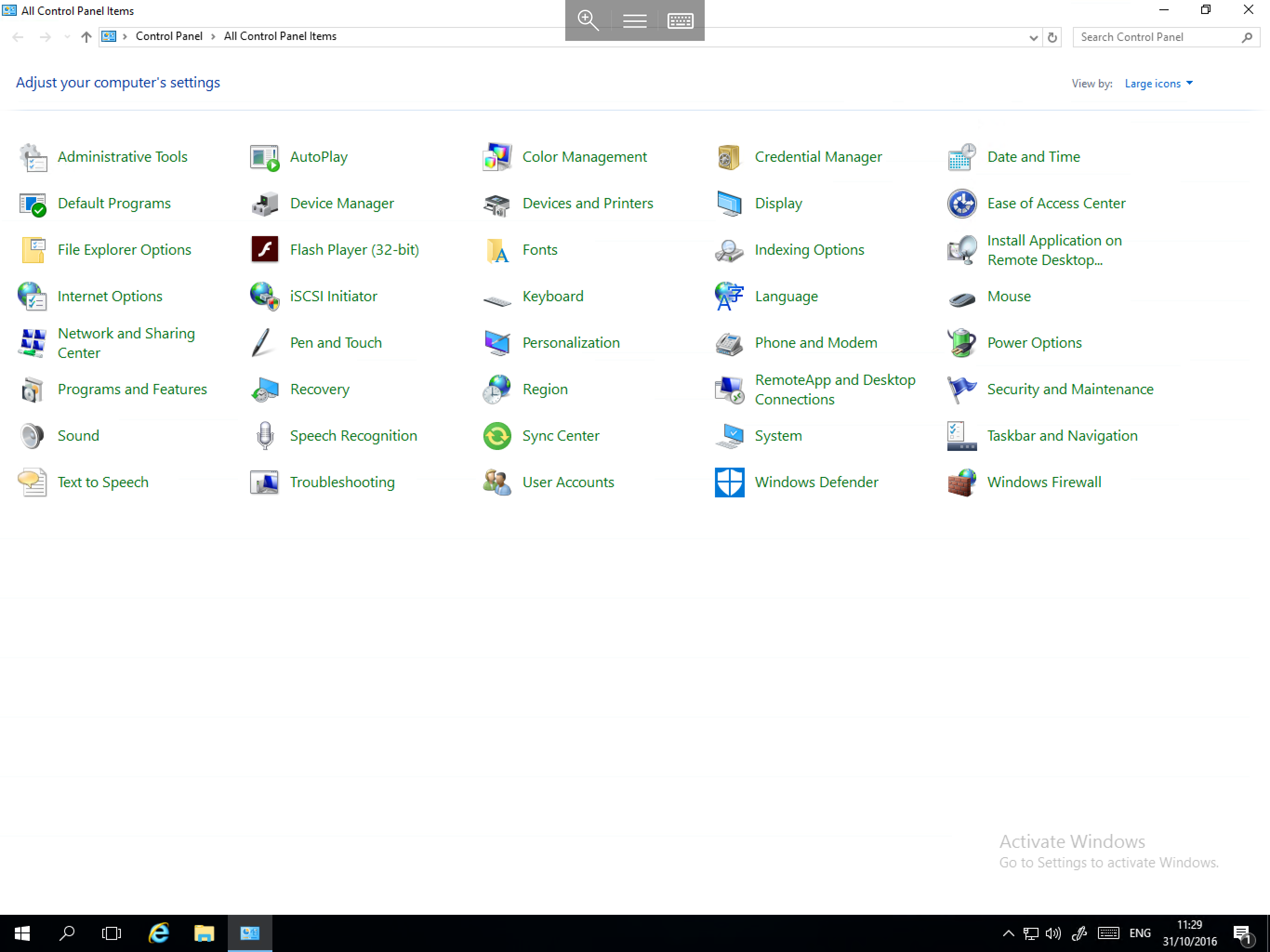This screenshot has width=1270, height=952.
Task: Open the Region link
Action: click(x=545, y=389)
